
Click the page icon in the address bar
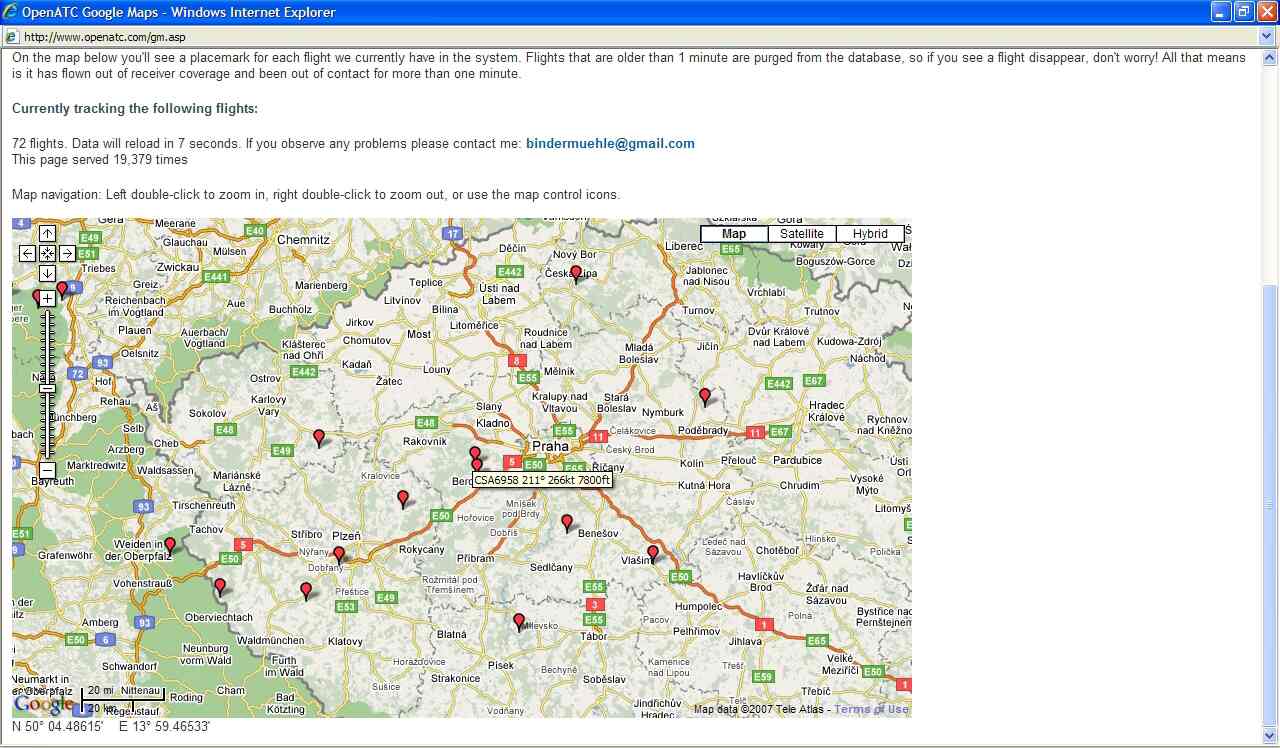11,37
